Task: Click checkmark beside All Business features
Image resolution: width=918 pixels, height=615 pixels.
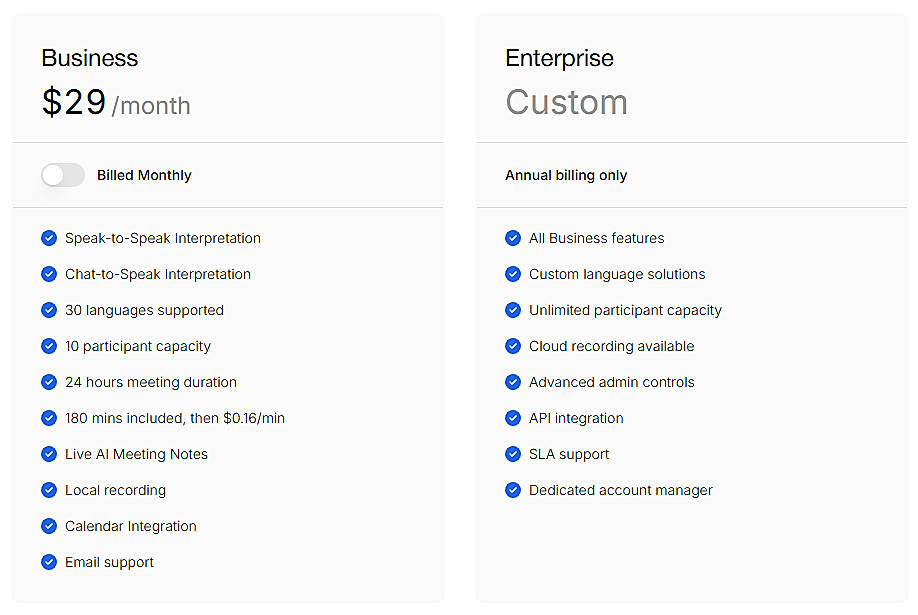Action: tap(513, 238)
